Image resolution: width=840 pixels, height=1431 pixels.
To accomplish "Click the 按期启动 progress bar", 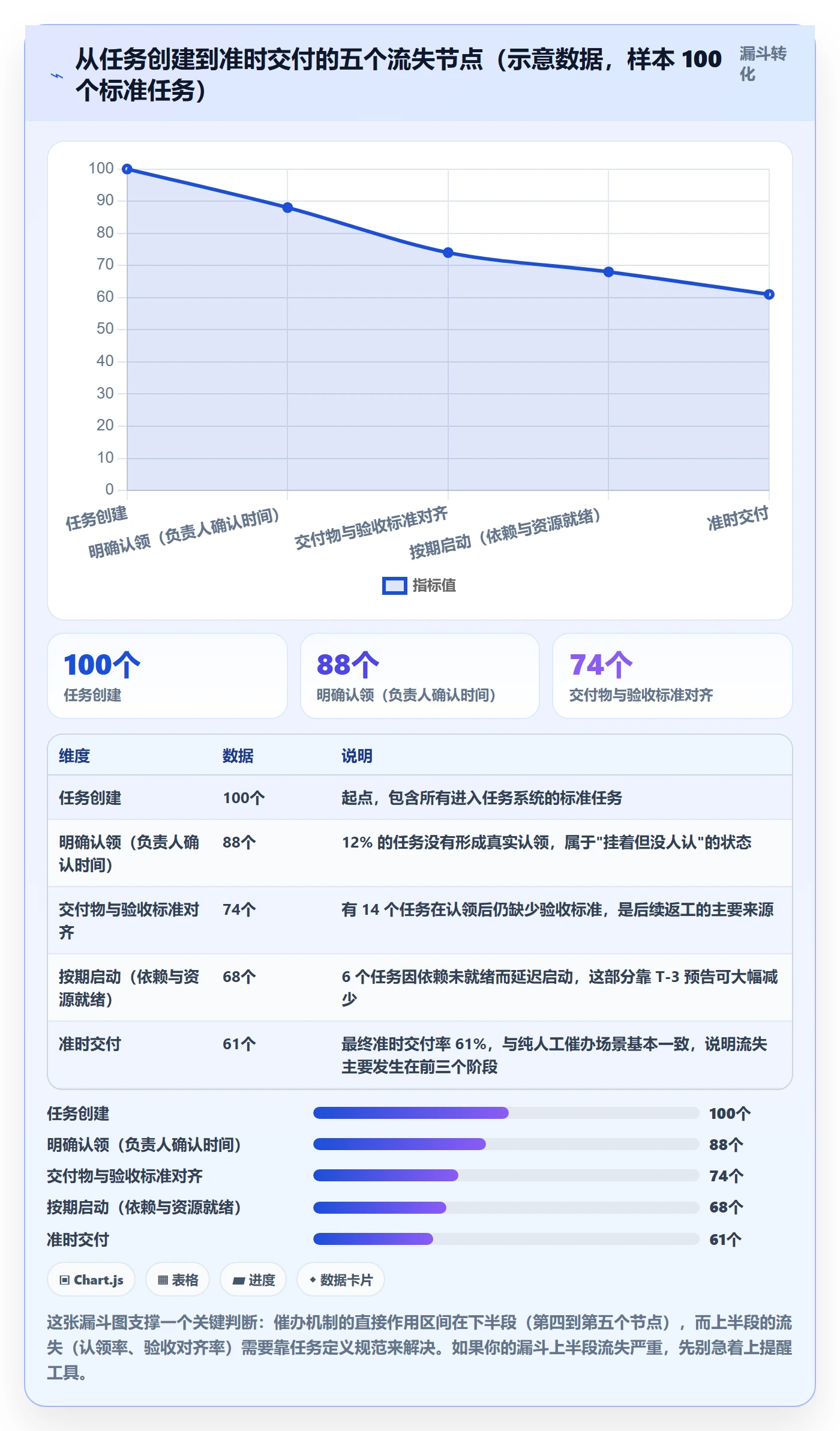I will (506, 1207).
